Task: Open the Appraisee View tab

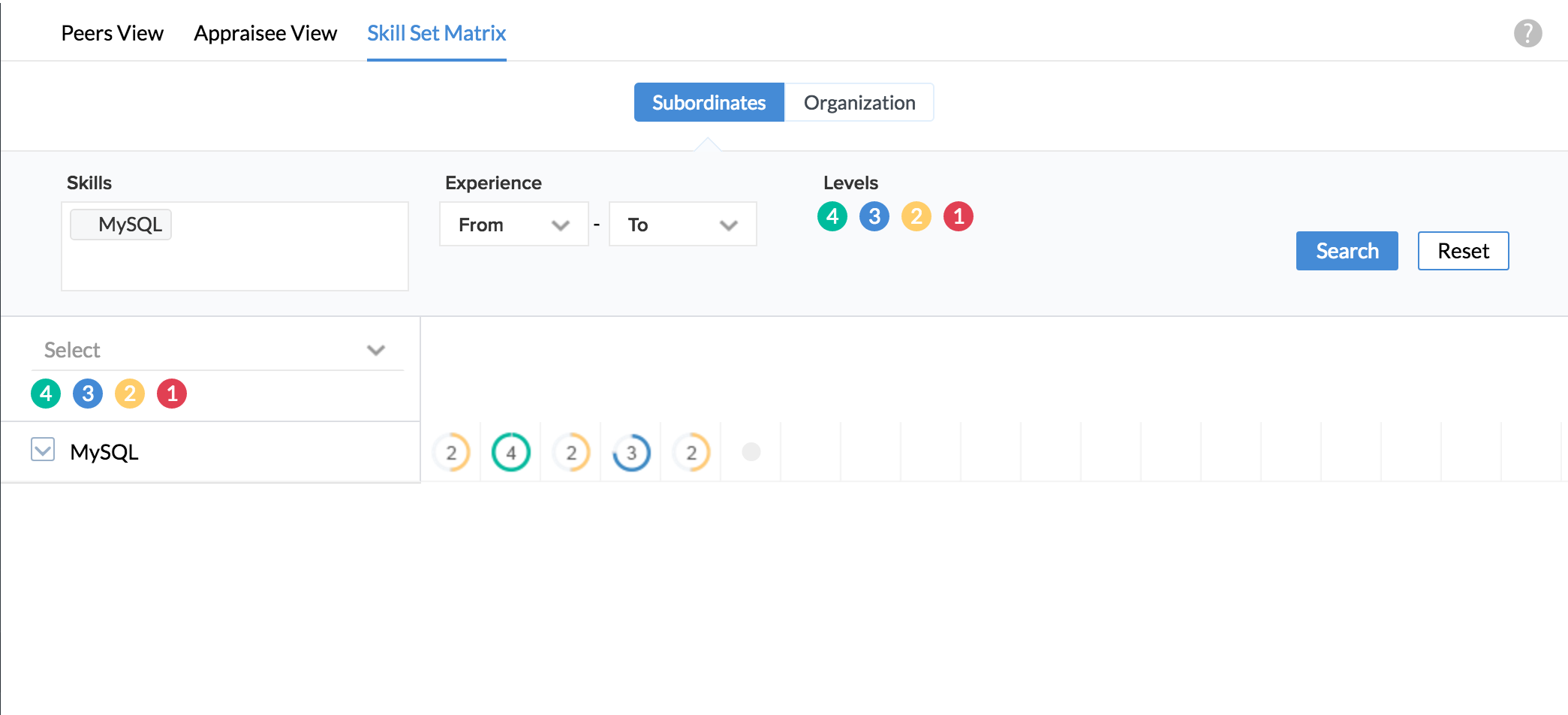Action: (265, 33)
